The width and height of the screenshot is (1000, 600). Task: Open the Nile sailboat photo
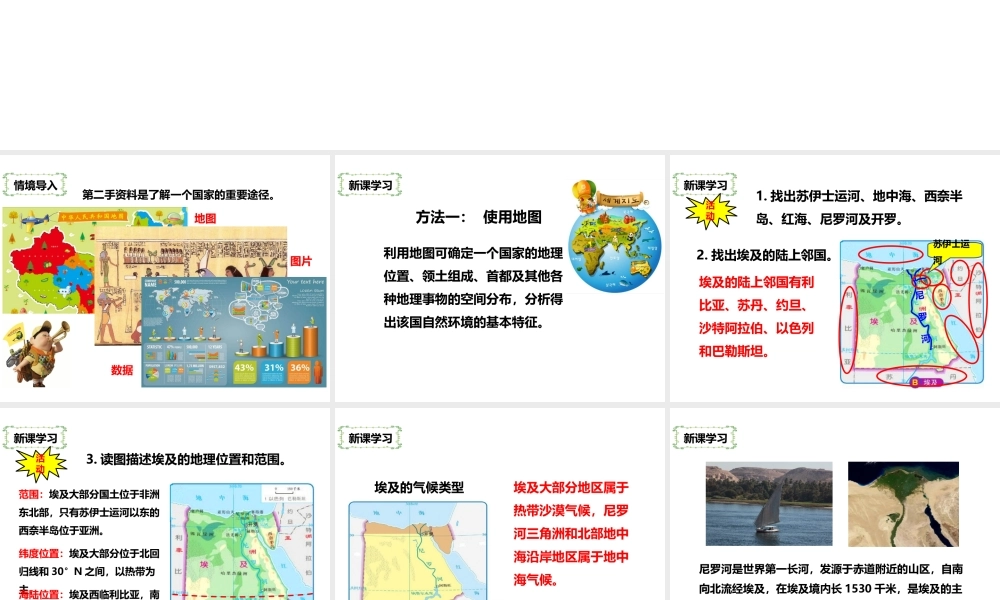click(768, 504)
